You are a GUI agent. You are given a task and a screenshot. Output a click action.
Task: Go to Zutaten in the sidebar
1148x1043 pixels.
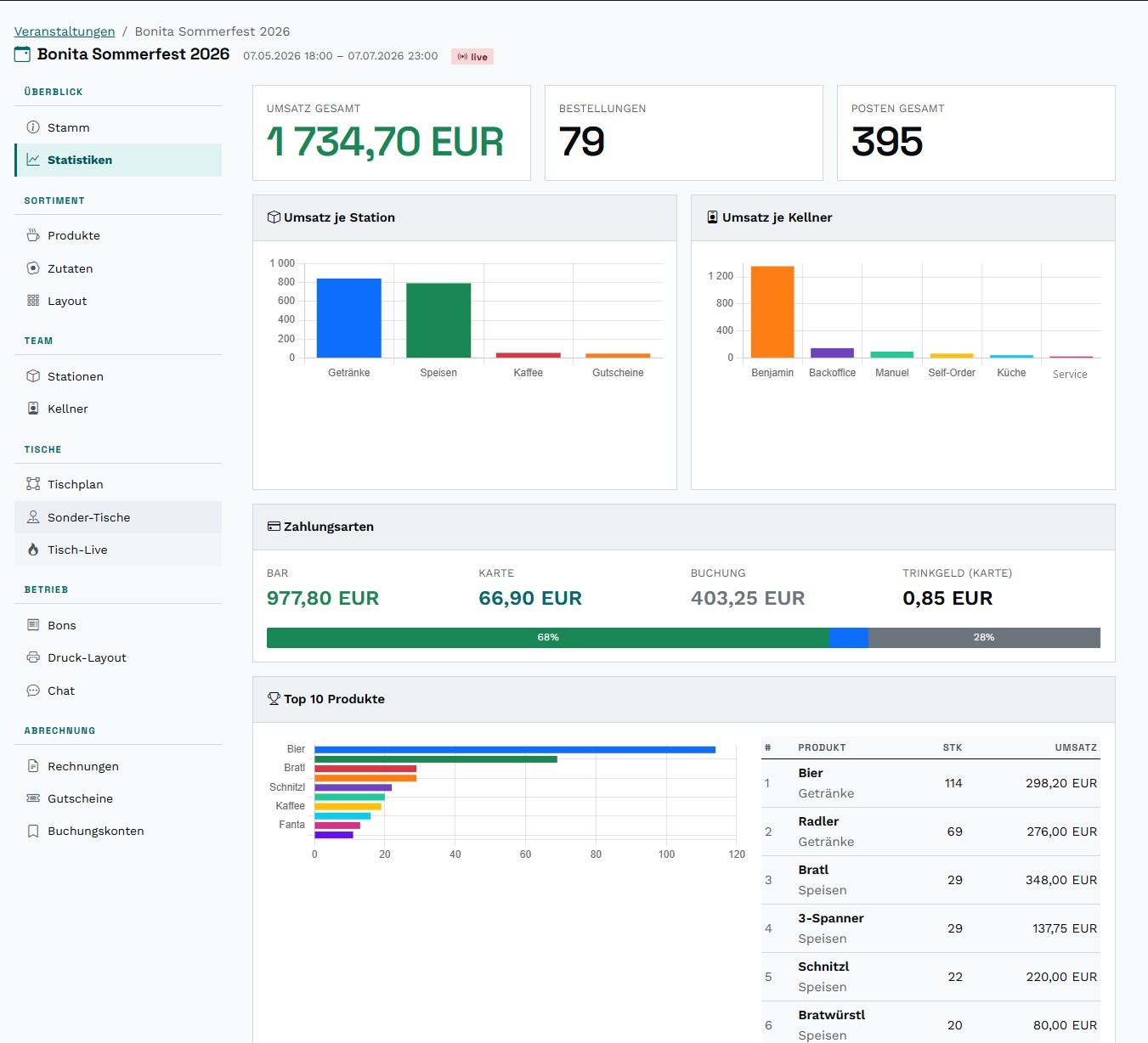[118, 268]
